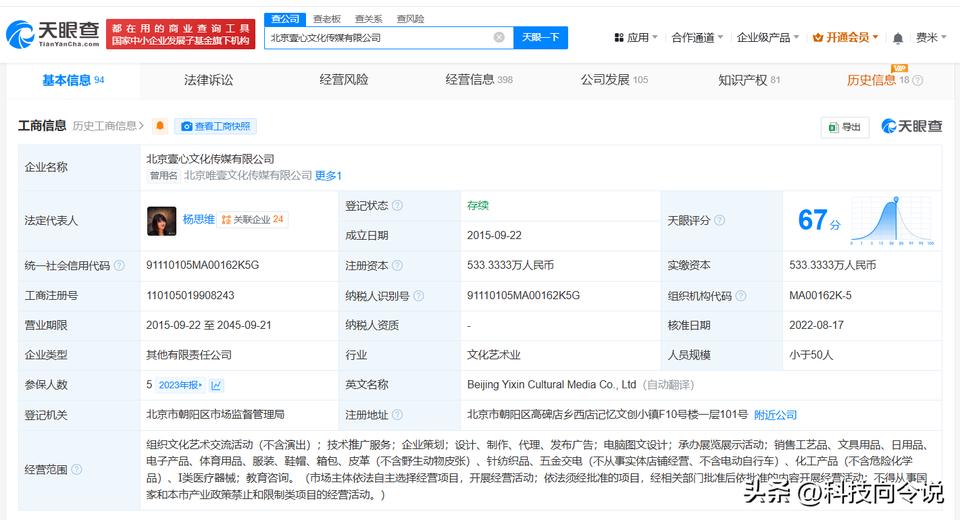Click help icon beside 注册资本
This screenshot has width=960, height=520.
[397, 265]
